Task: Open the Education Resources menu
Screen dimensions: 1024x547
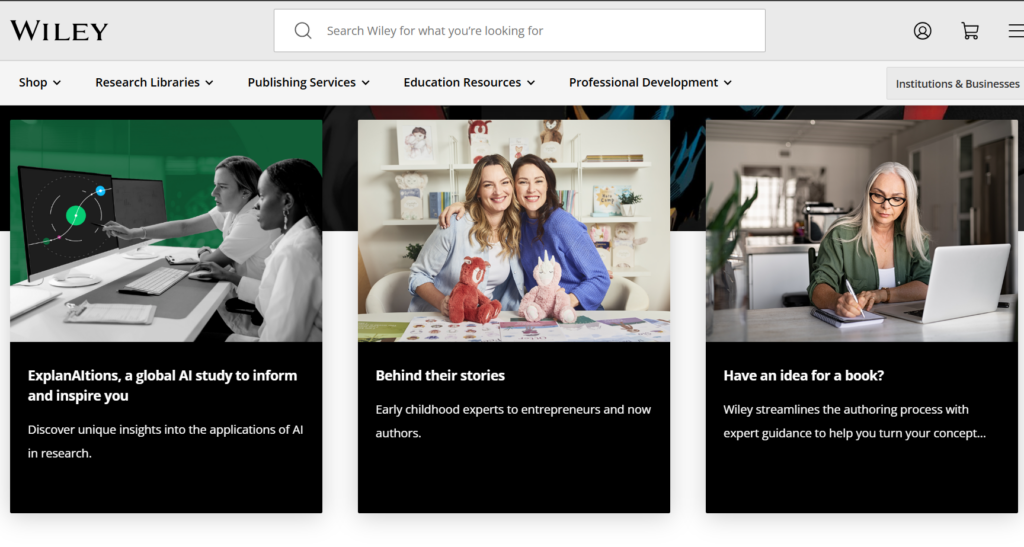Action: tap(469, 82)
